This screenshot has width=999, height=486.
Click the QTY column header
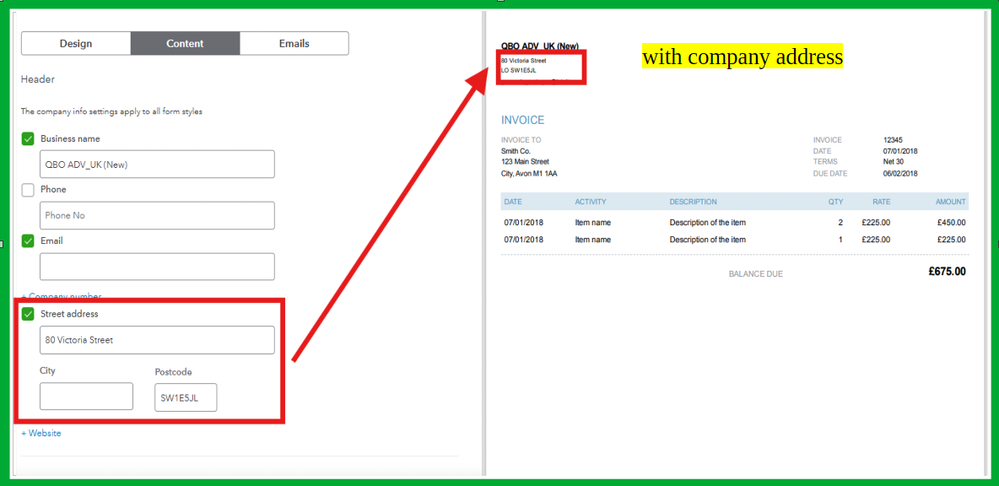835,202
